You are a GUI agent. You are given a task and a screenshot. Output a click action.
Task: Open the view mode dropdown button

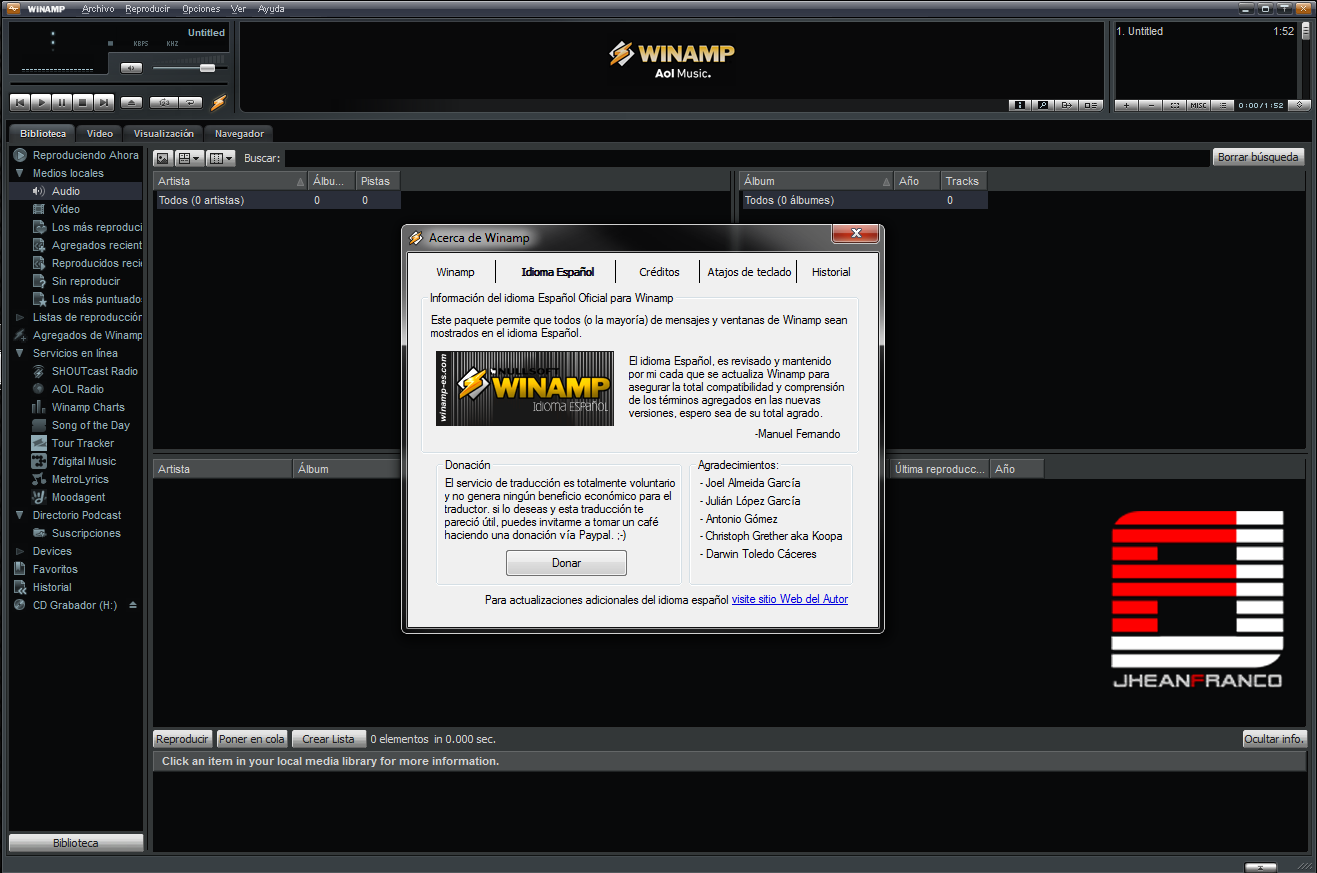click(189, 158)
